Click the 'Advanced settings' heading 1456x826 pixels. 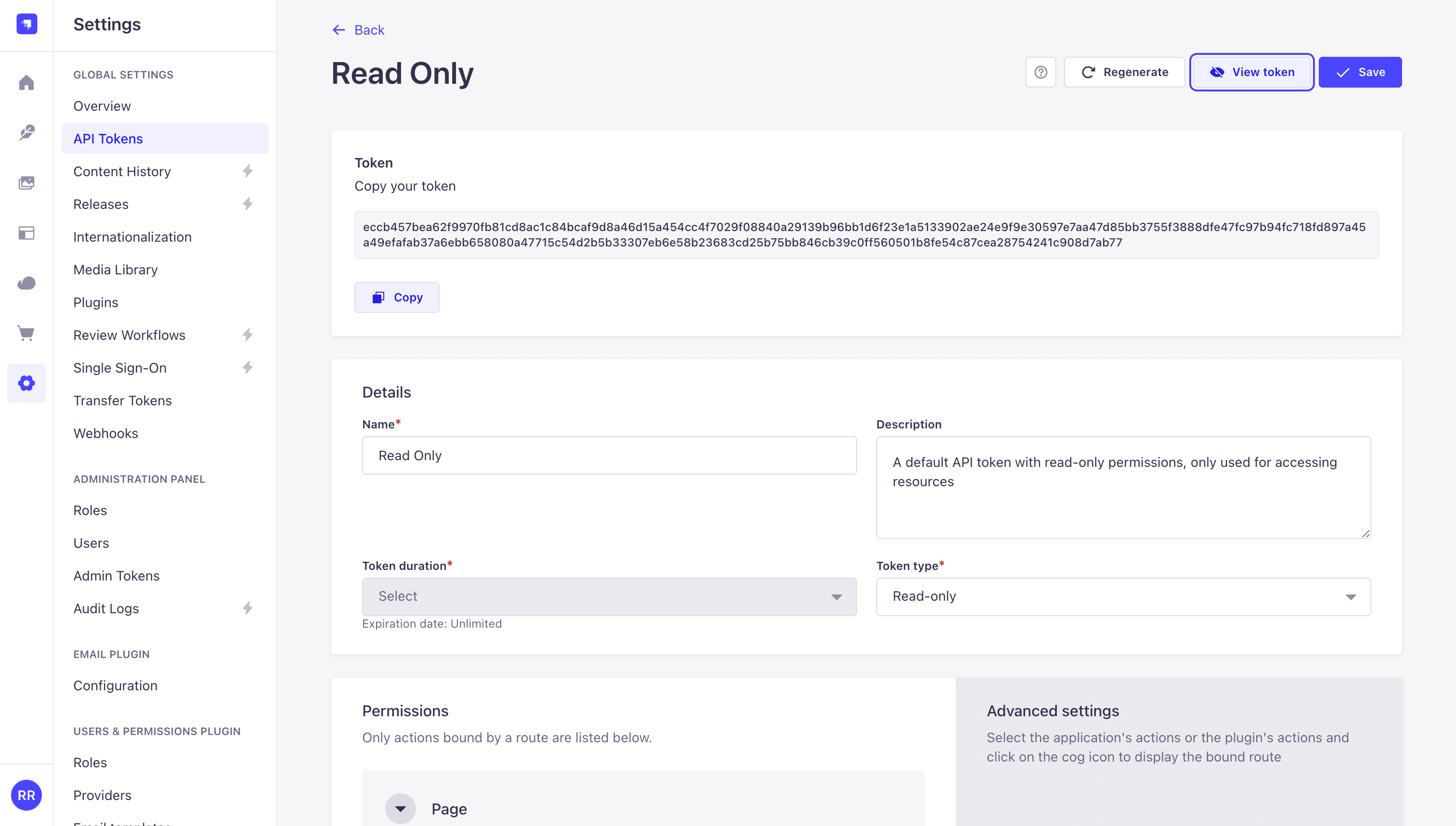click(x=1053, y=711)
